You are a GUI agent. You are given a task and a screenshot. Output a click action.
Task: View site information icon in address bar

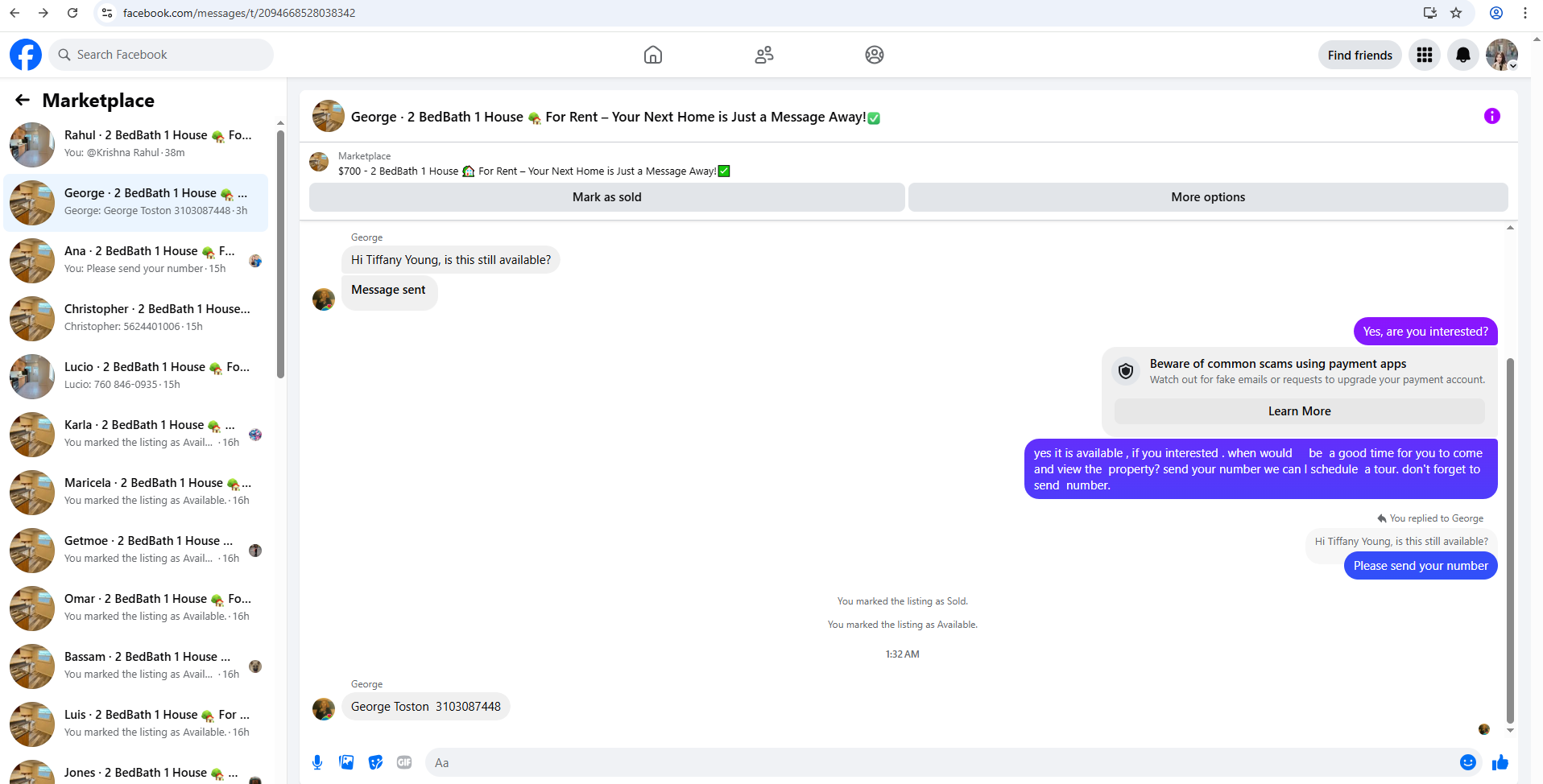(x=107, y=13)
